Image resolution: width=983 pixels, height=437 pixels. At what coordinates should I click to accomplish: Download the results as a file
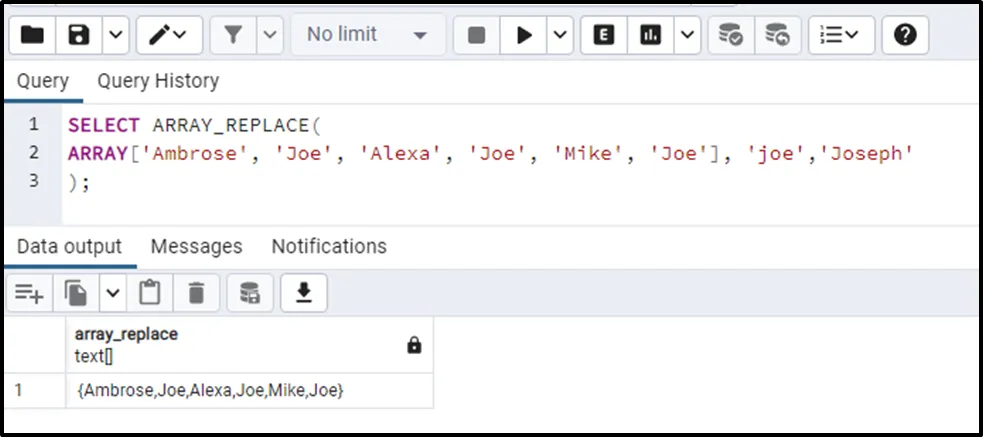(x=304, y=293)
